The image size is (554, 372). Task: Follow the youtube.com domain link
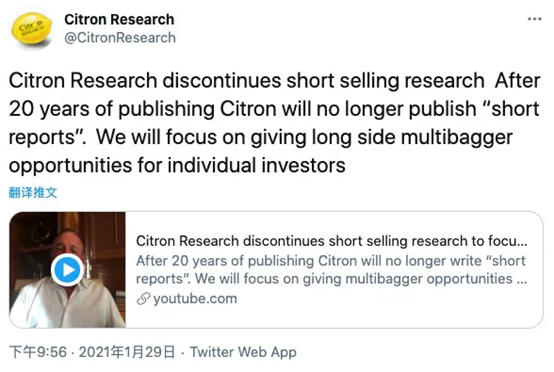[195, 299]
